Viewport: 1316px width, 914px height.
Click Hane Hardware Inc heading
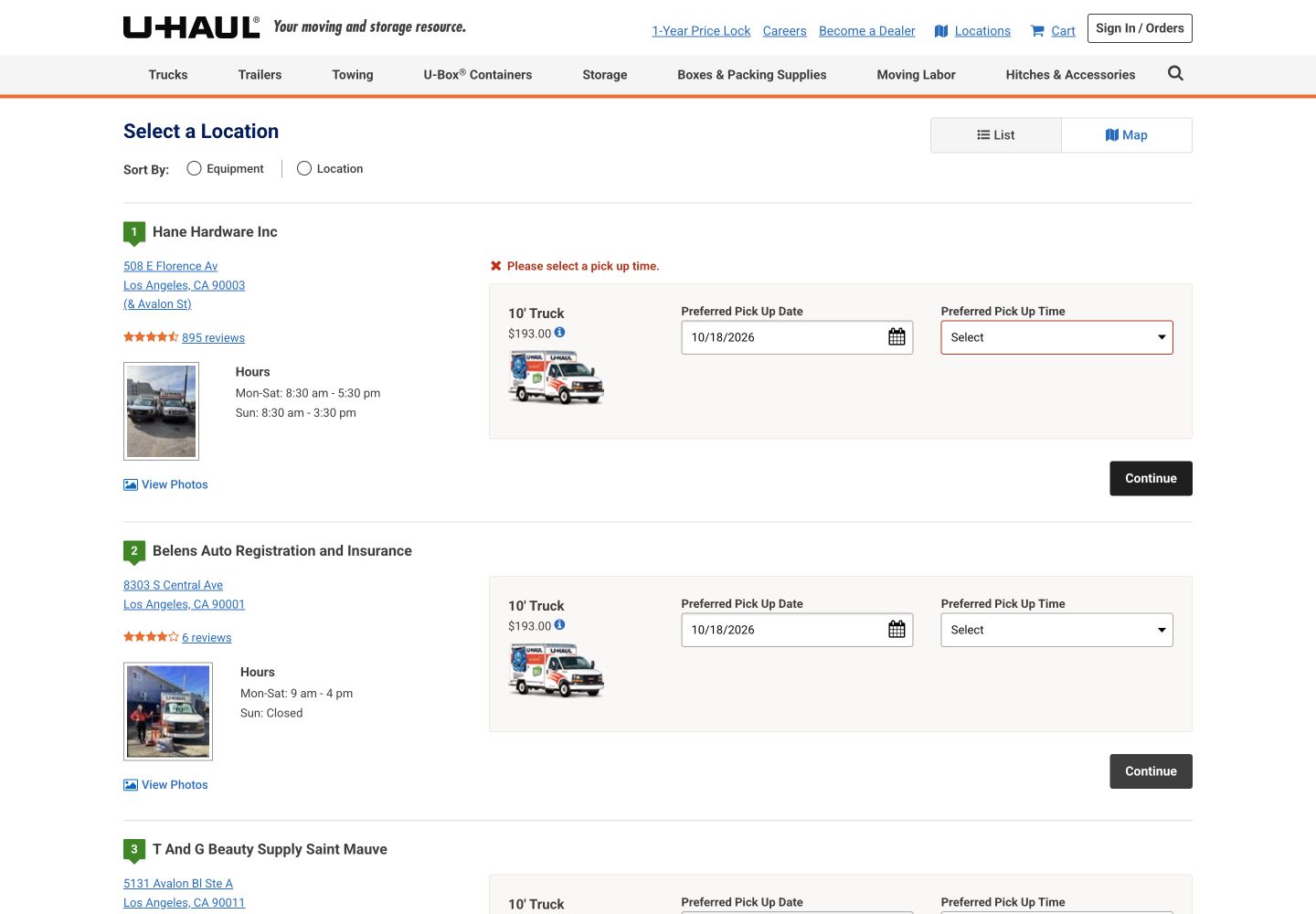point(215,232)
